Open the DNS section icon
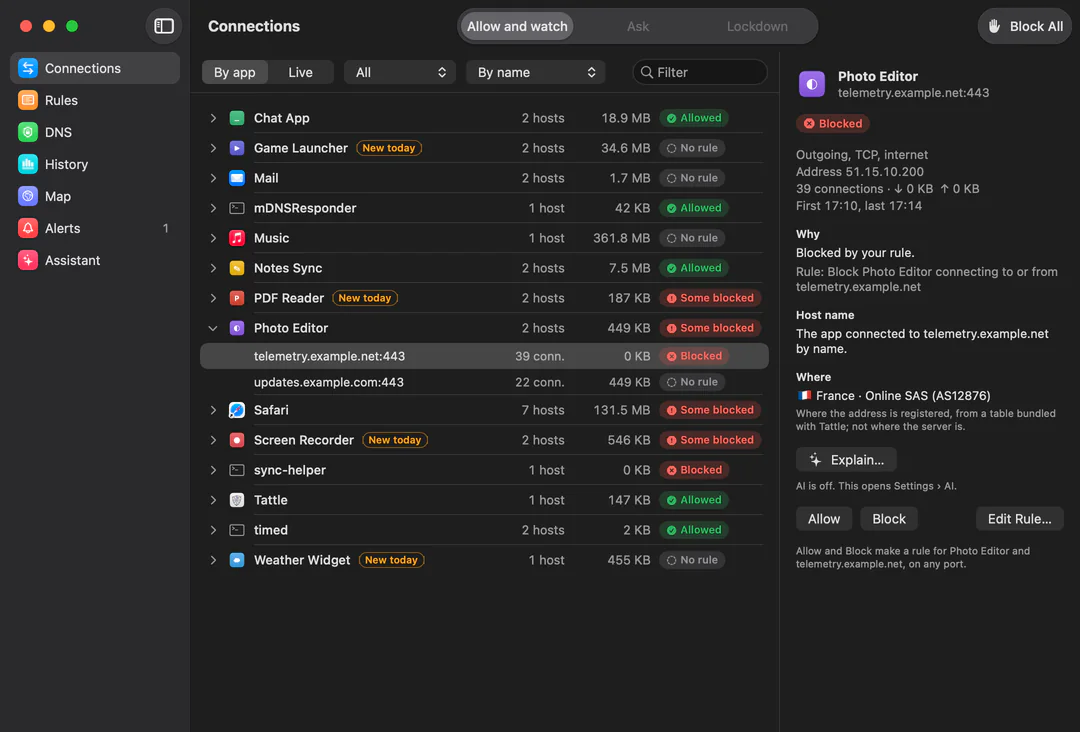The height and width of the screenshot is (732, 1080). tap(28, 132)
